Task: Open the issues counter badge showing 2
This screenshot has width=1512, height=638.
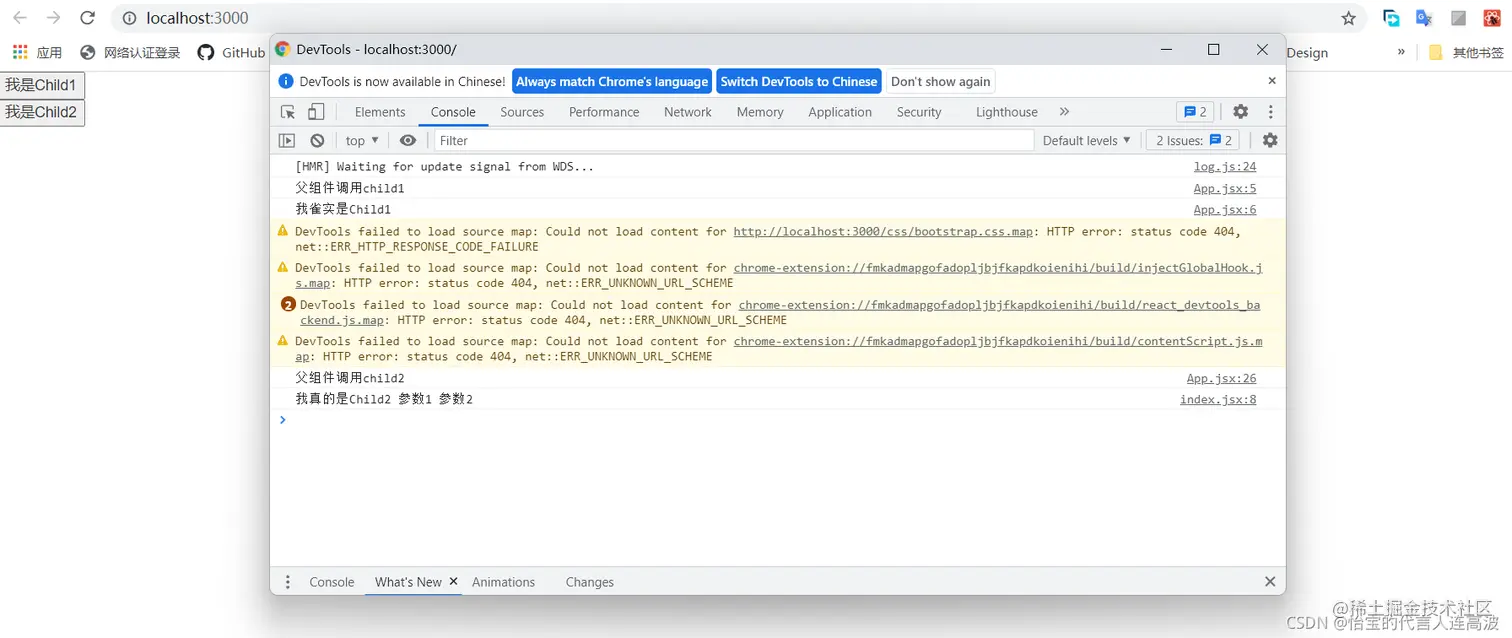Action: pyautogui.click(x=1195, y=112)
